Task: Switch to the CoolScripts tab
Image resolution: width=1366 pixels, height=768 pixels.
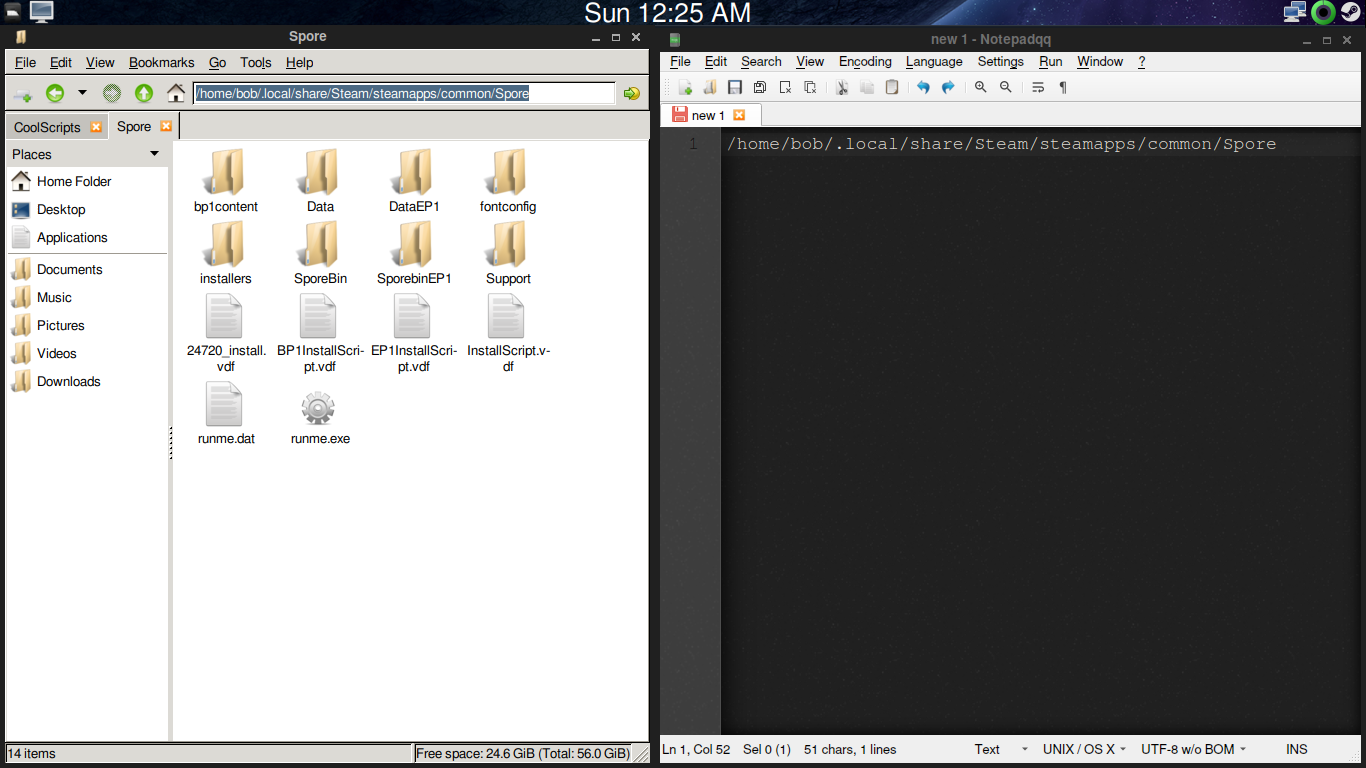Action: pyautogui.click(x=47, y=127)
